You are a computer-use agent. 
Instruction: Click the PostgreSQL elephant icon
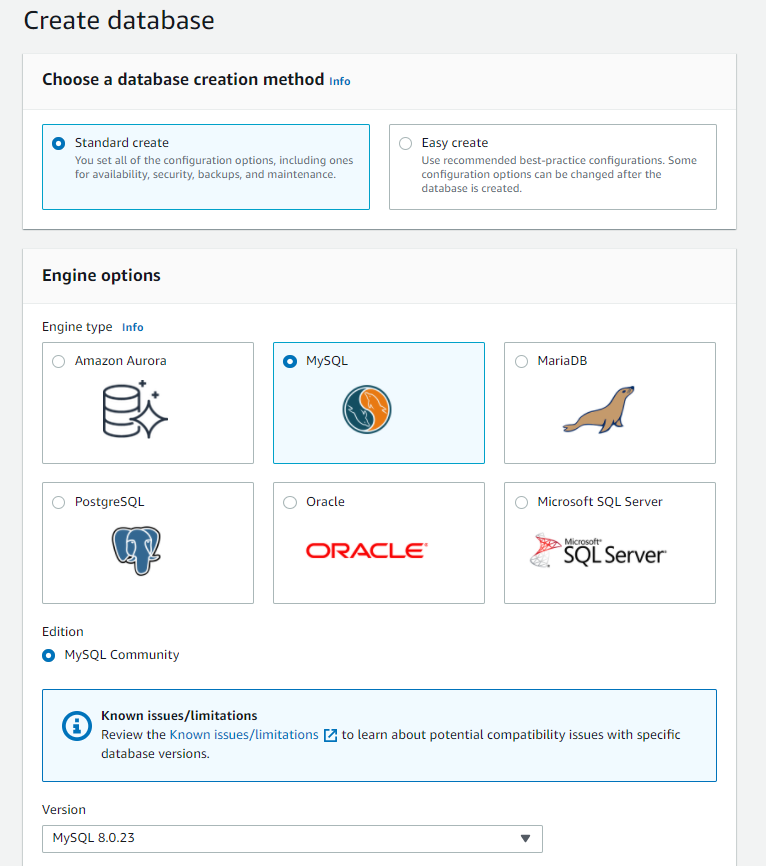pyautogui.click(x=137, y=550)
